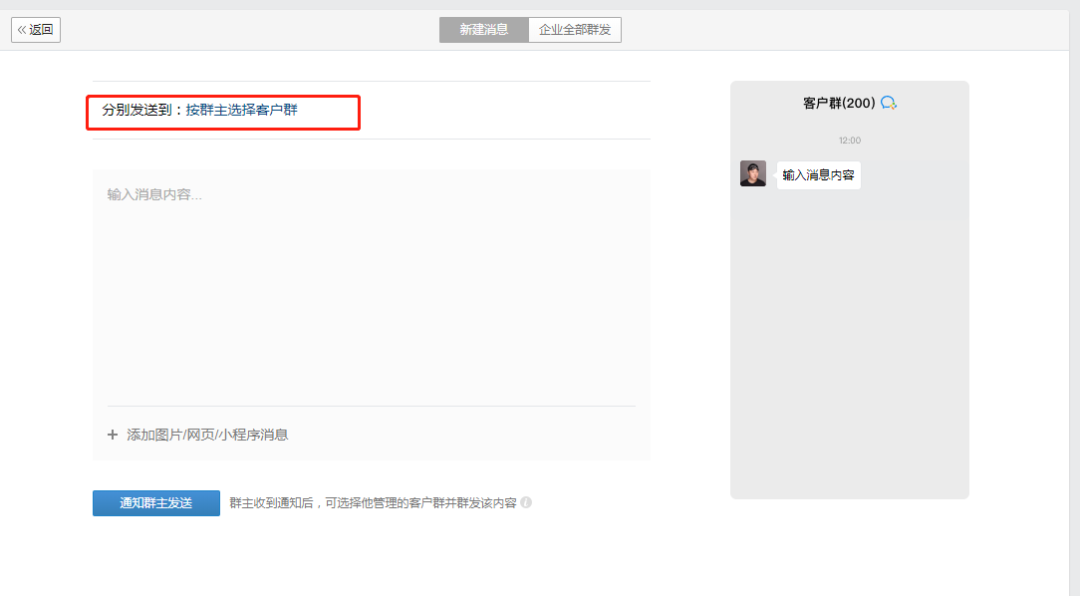Open the 按群主选择客户群 link

(x=242, y=110)
